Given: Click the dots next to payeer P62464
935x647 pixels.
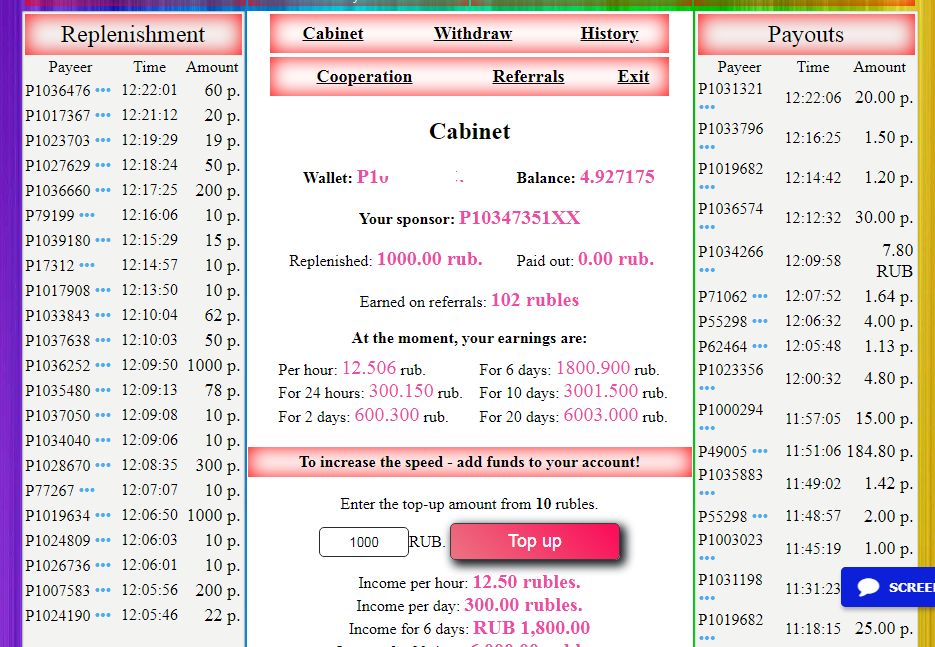Looking at the screenshot, I should (x=760, y=346).
